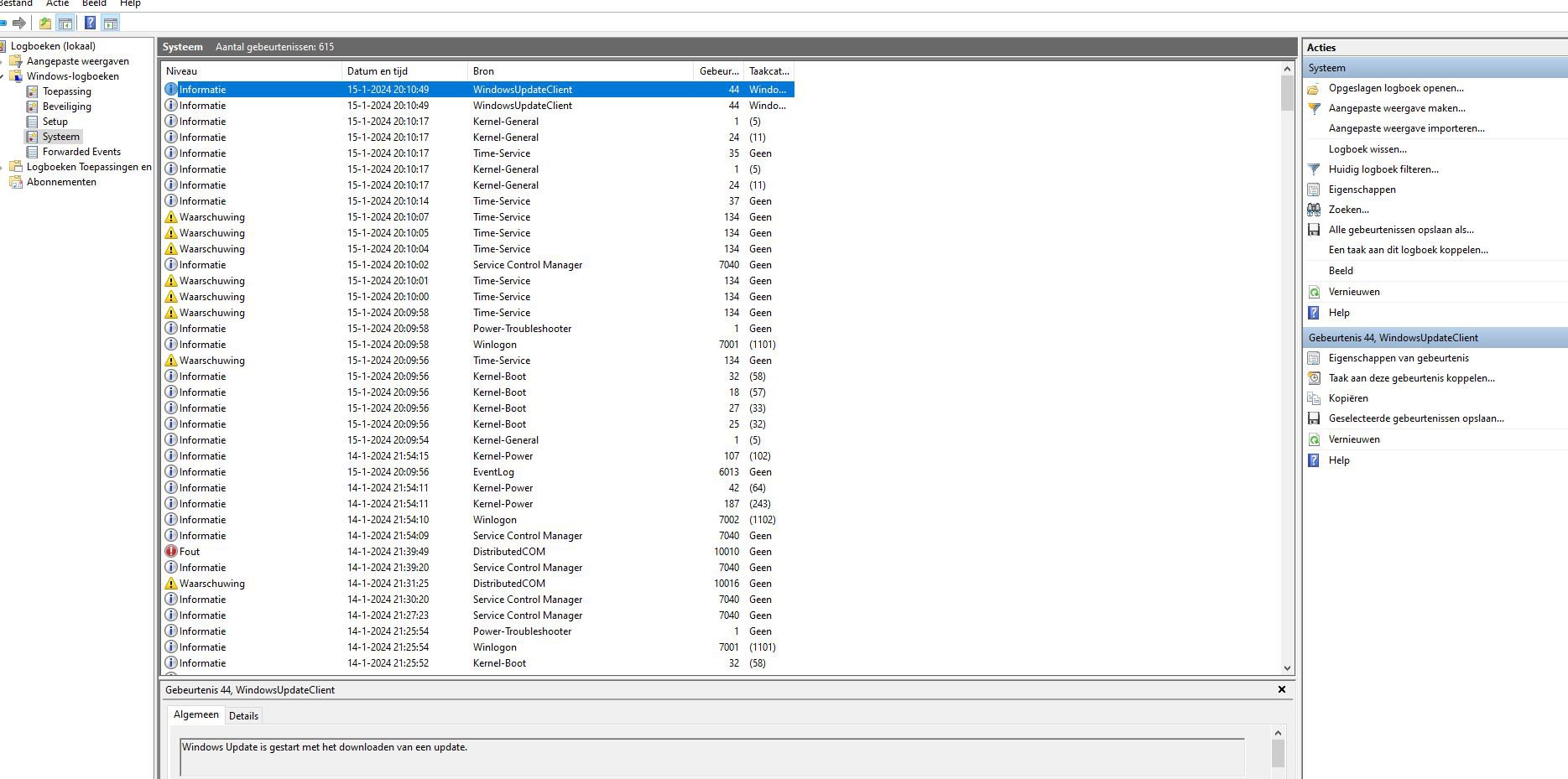Click the Beveiliging log icon in the tree
This screenshot has width=1568, height=779.
[x=32, y=106]
